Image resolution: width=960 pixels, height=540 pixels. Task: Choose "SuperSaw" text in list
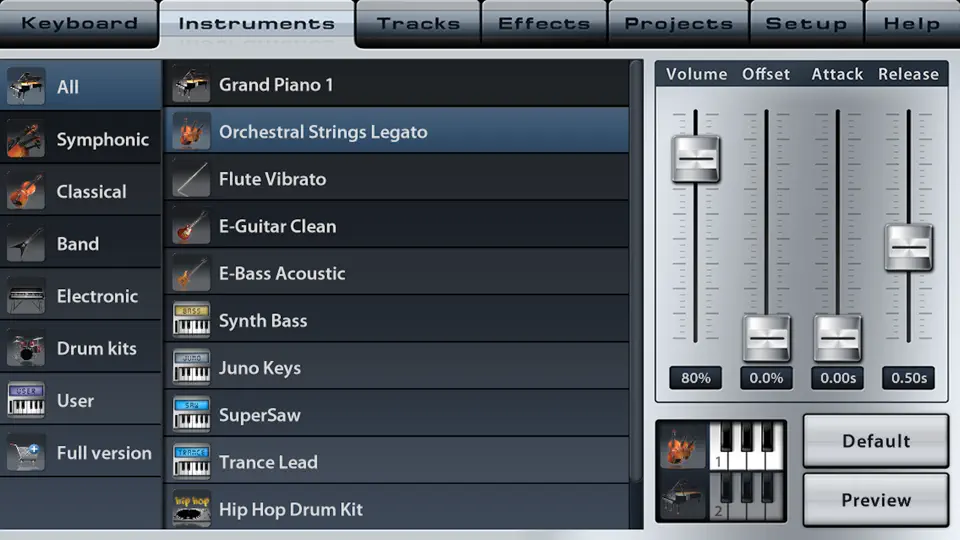[x=260, y=415]
